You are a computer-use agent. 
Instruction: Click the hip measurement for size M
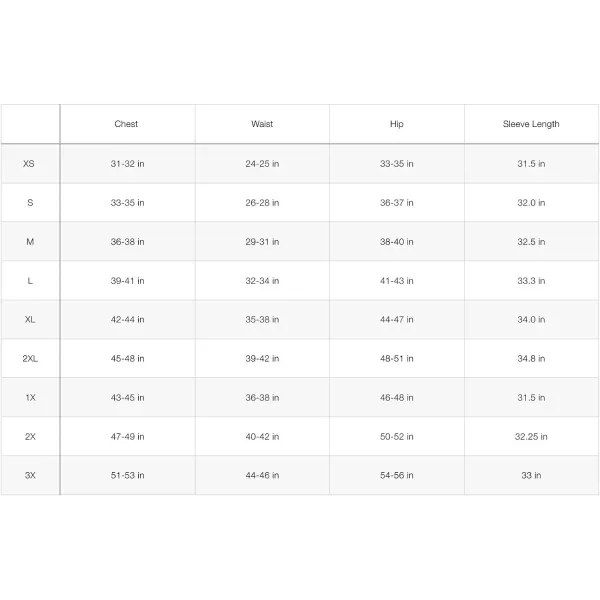click(397, 242)
